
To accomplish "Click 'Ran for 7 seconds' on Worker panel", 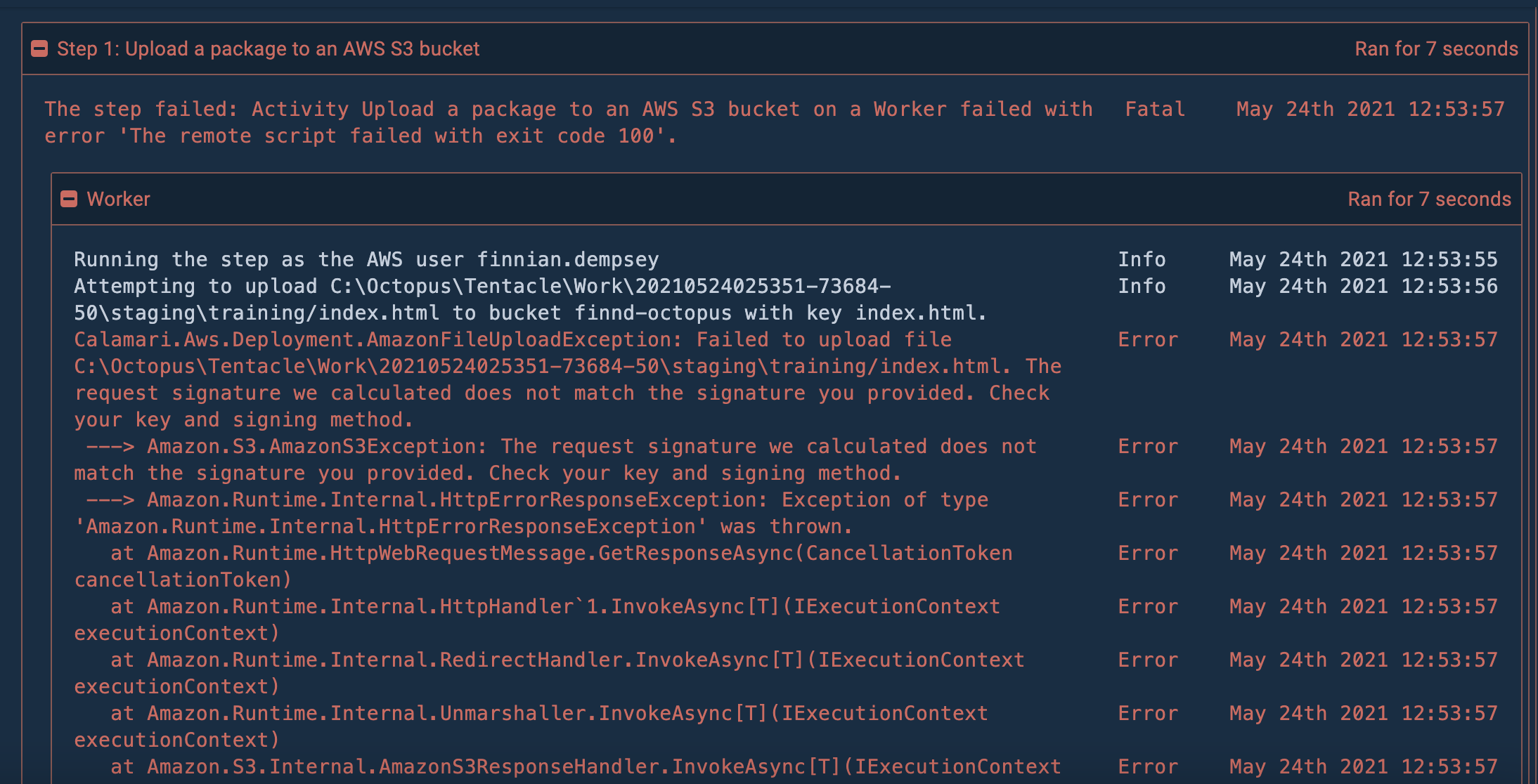I will point(1430,199).
